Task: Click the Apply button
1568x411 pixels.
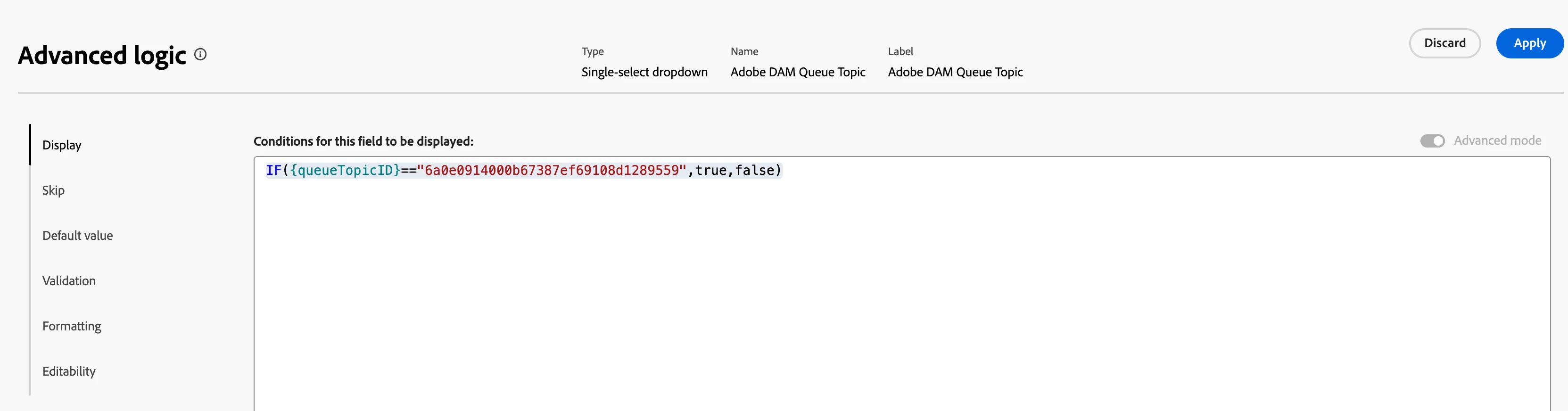Action: (1529, 43)
